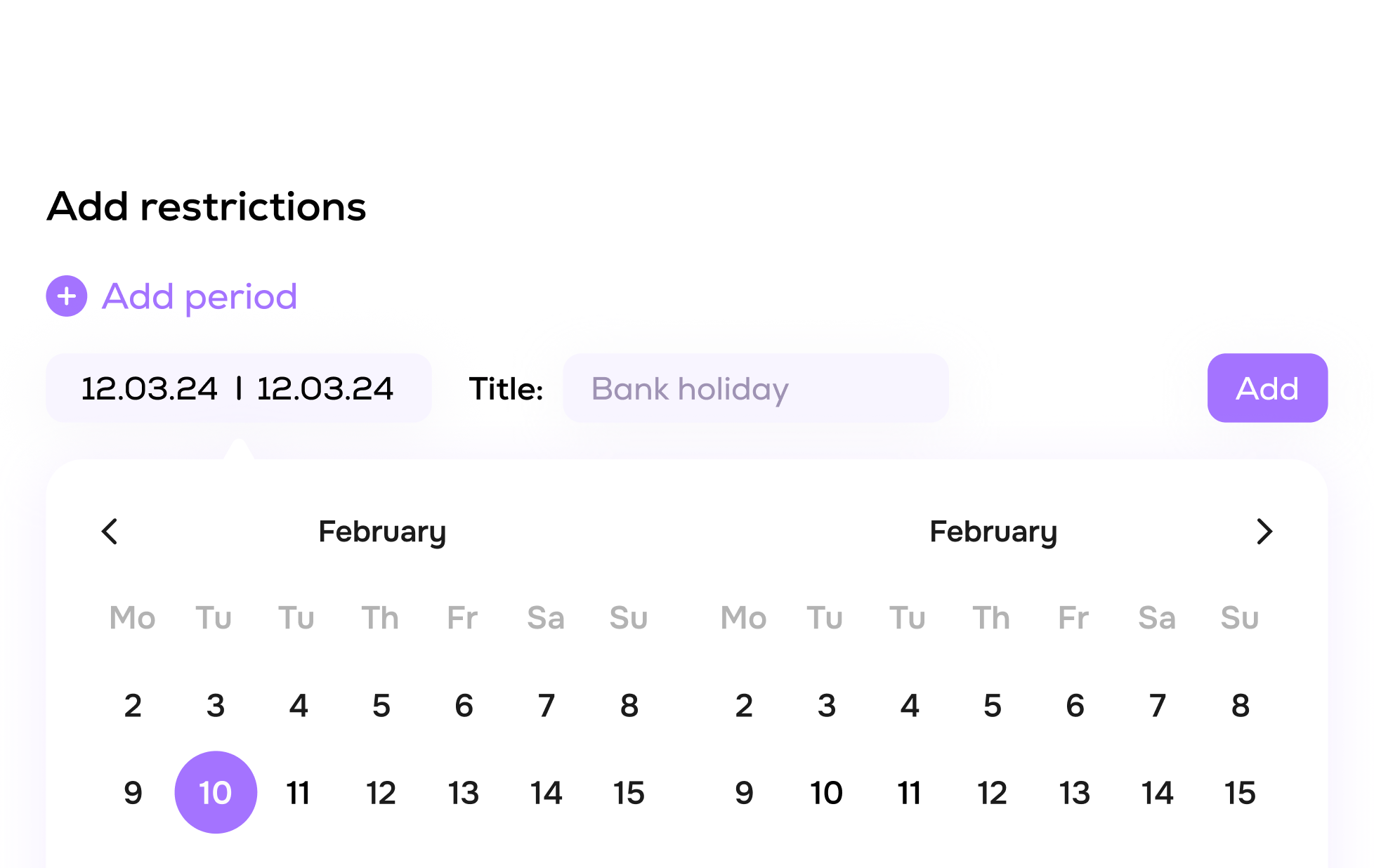Click left calendar February month title

pos(382,532)
